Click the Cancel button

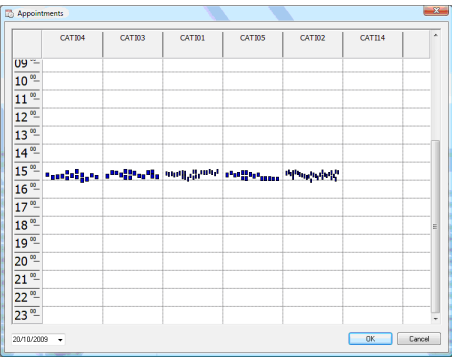tap(419, 339)
